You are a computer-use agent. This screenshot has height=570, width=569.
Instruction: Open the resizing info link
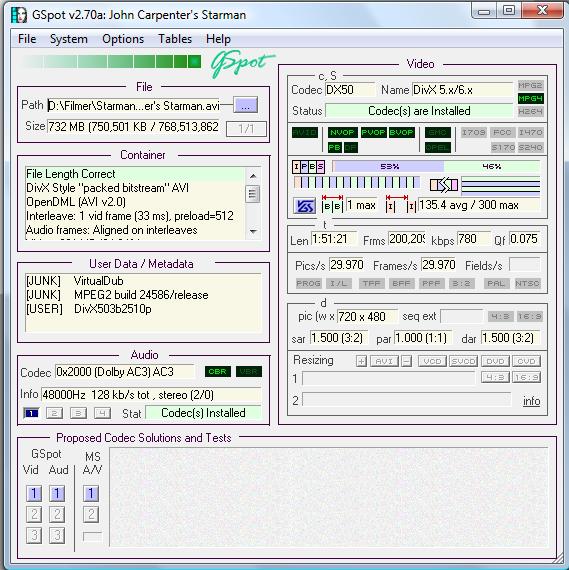[532, 401]
